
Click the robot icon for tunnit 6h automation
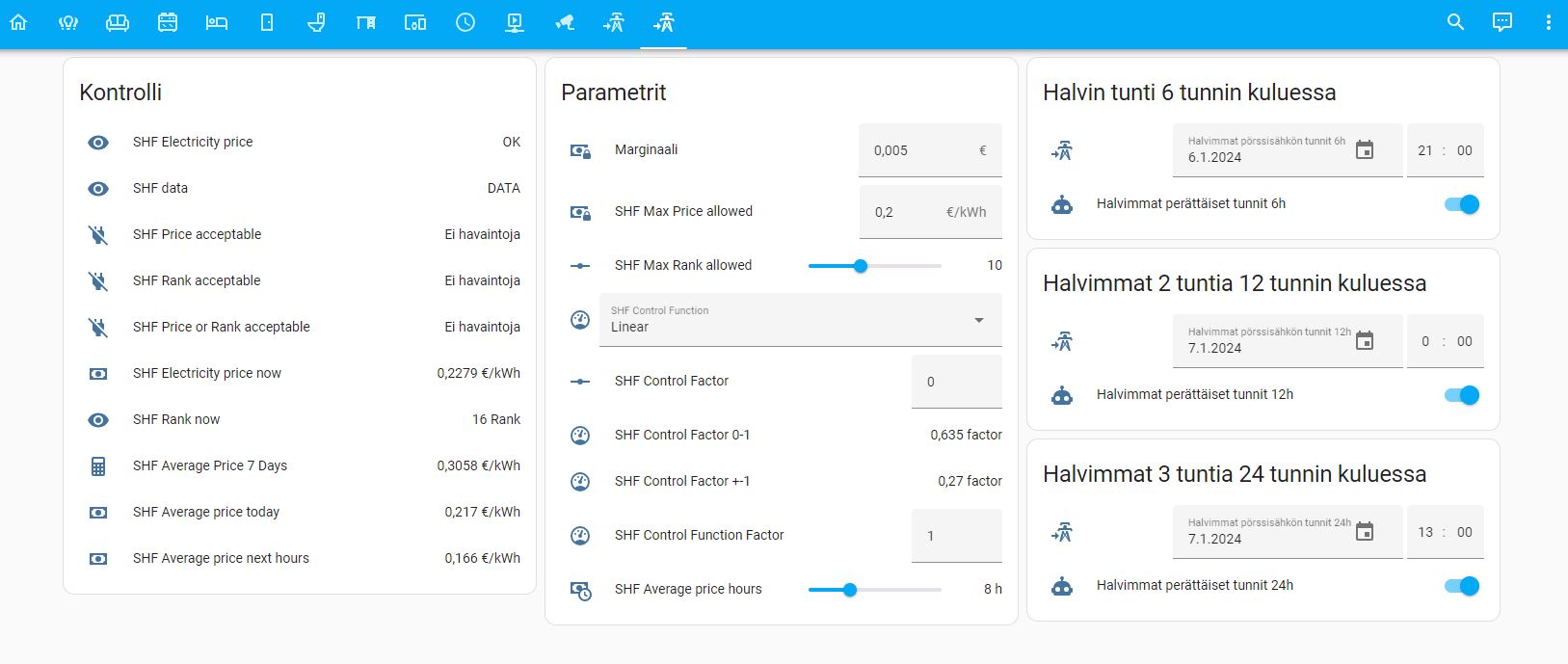click(x=1061, y=204)
